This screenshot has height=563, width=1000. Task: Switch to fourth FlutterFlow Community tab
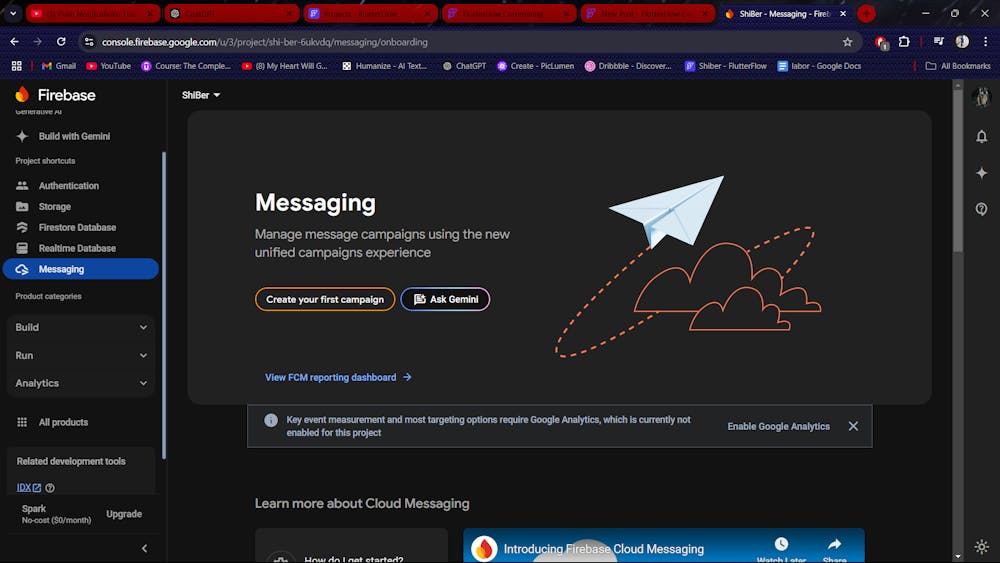pos(509,13)
